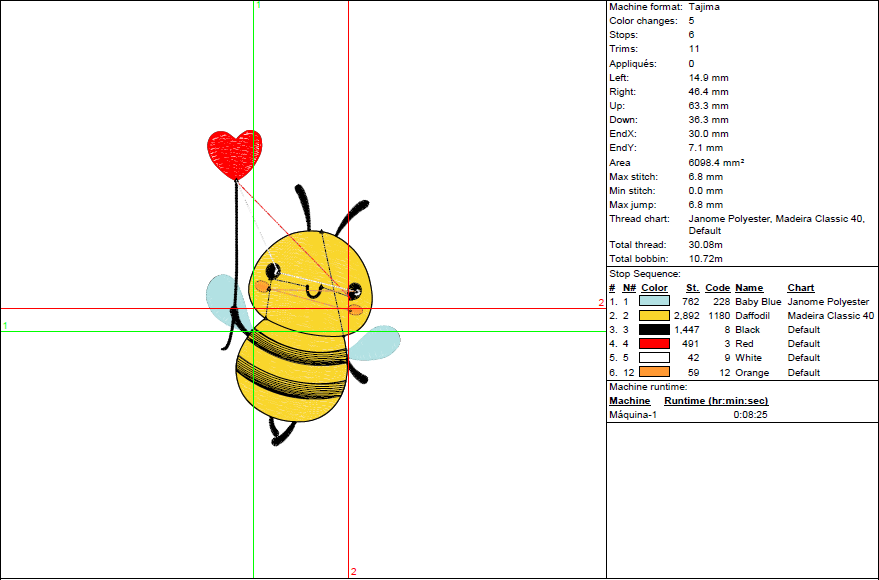The width and height of the screenshot is (879, 580).
Task: Click the St. stitch count column header
Action: 692,288
